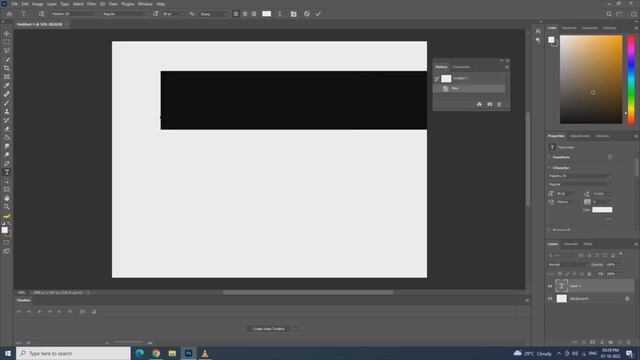Toggle the filter for type layers
Viewport: 640px width, 360px height.
597,255
